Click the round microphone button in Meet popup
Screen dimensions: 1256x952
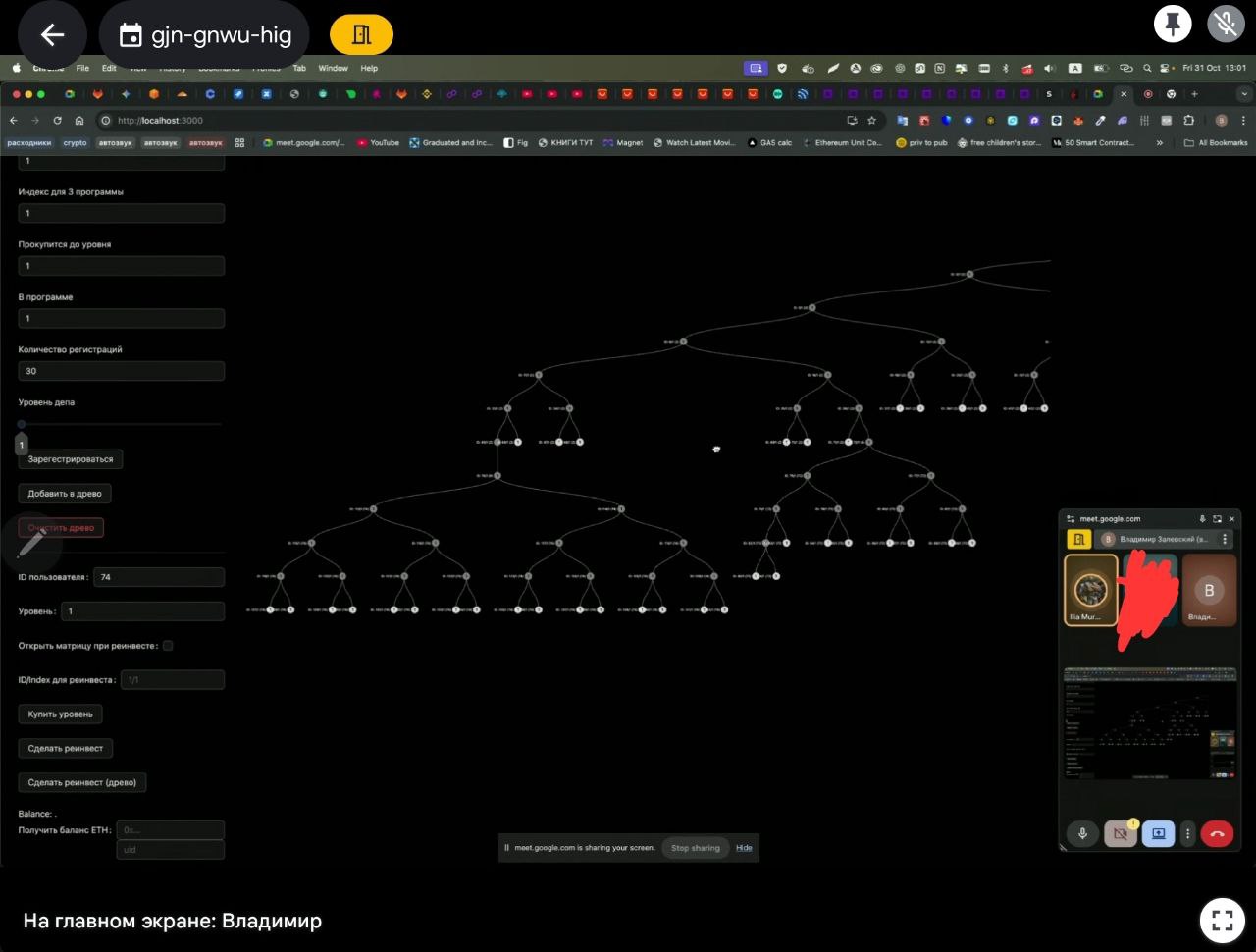pyautogui.click(x=1082, y=833)
